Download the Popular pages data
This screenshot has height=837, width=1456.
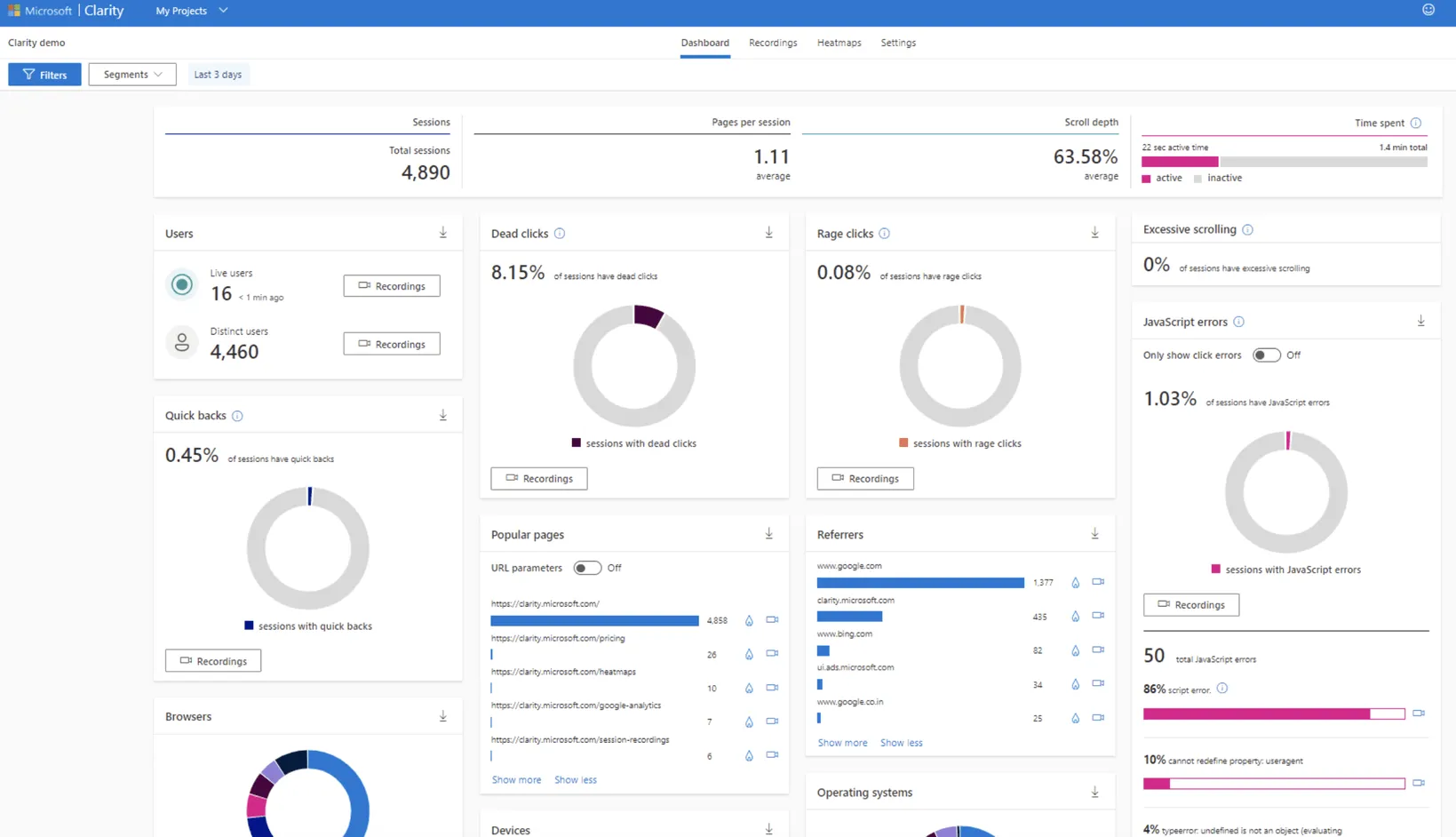pos(769,534)
